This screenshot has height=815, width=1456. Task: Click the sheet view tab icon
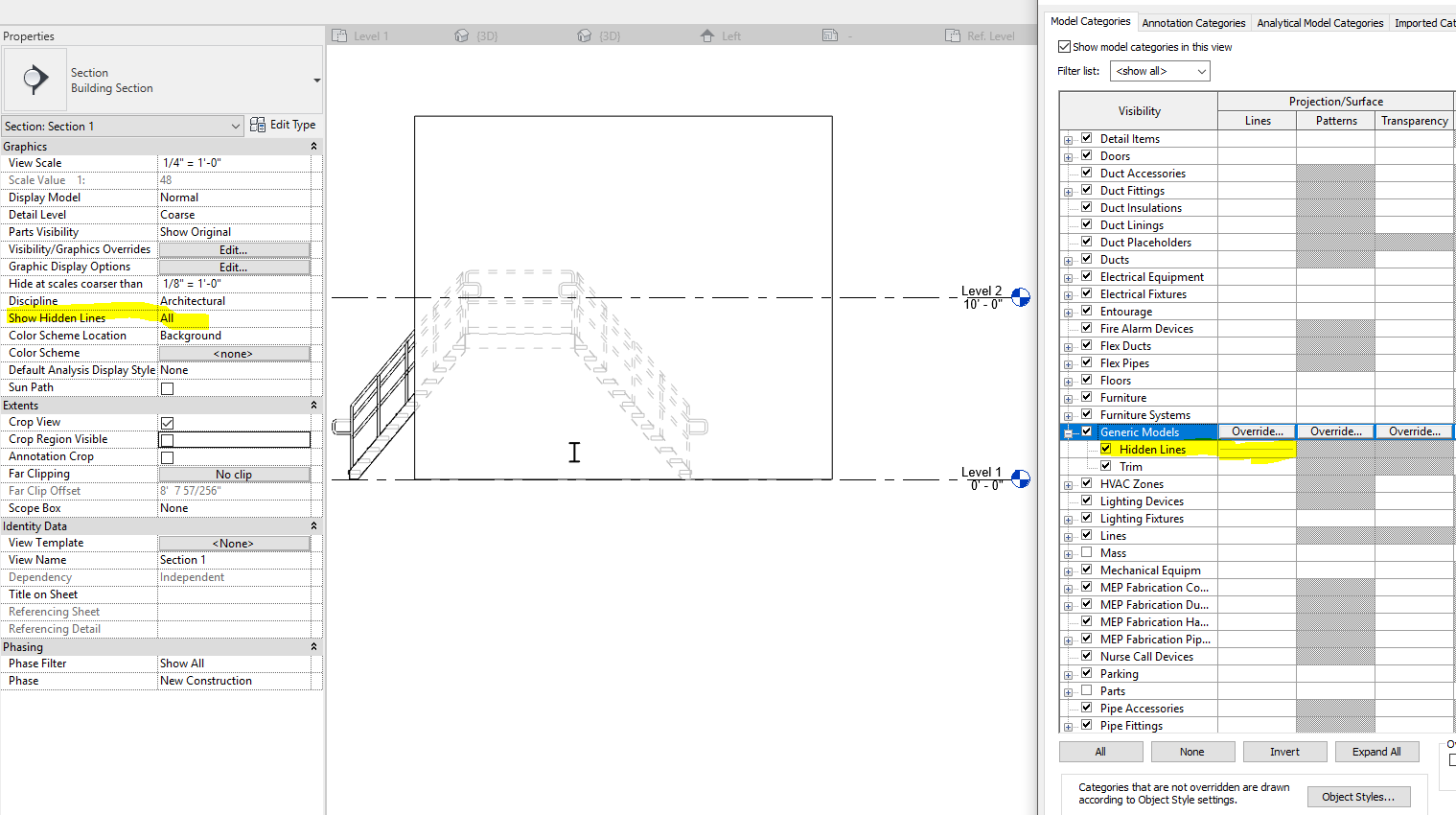828,35
